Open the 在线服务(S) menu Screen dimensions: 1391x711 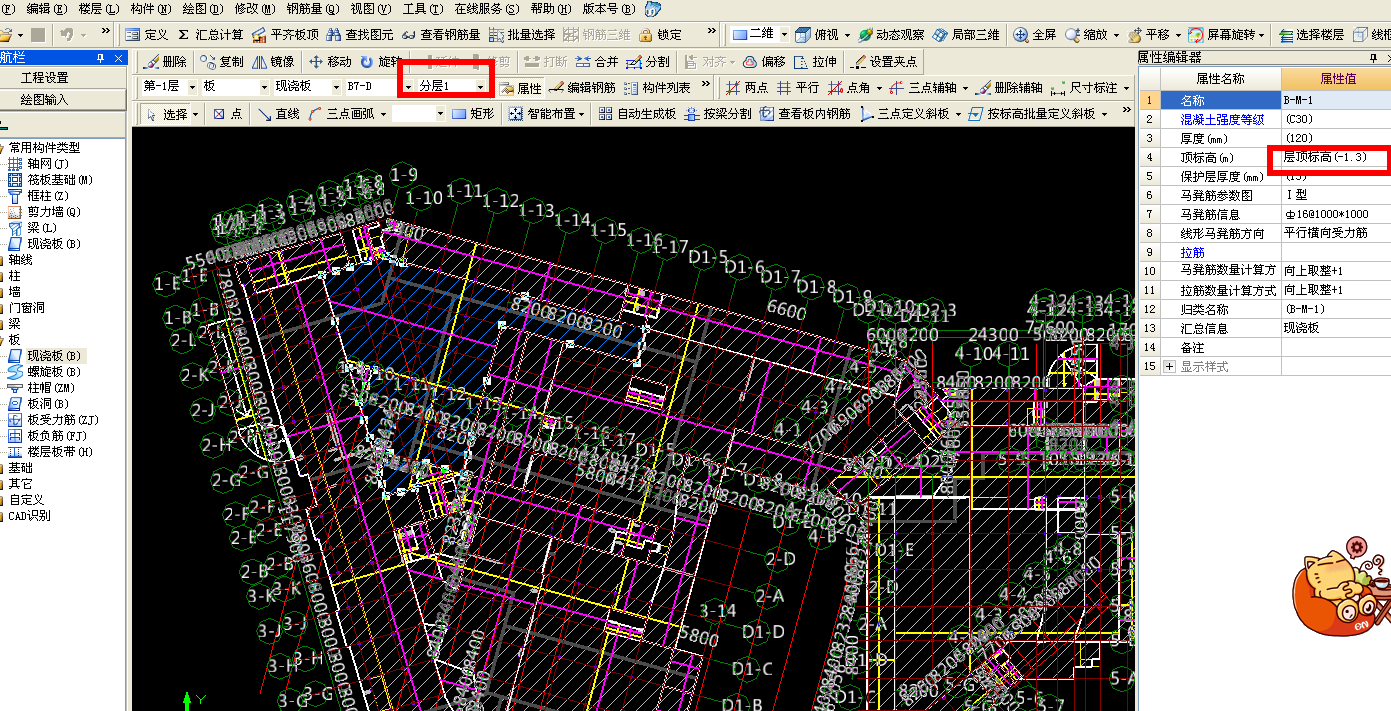(487, 8)
